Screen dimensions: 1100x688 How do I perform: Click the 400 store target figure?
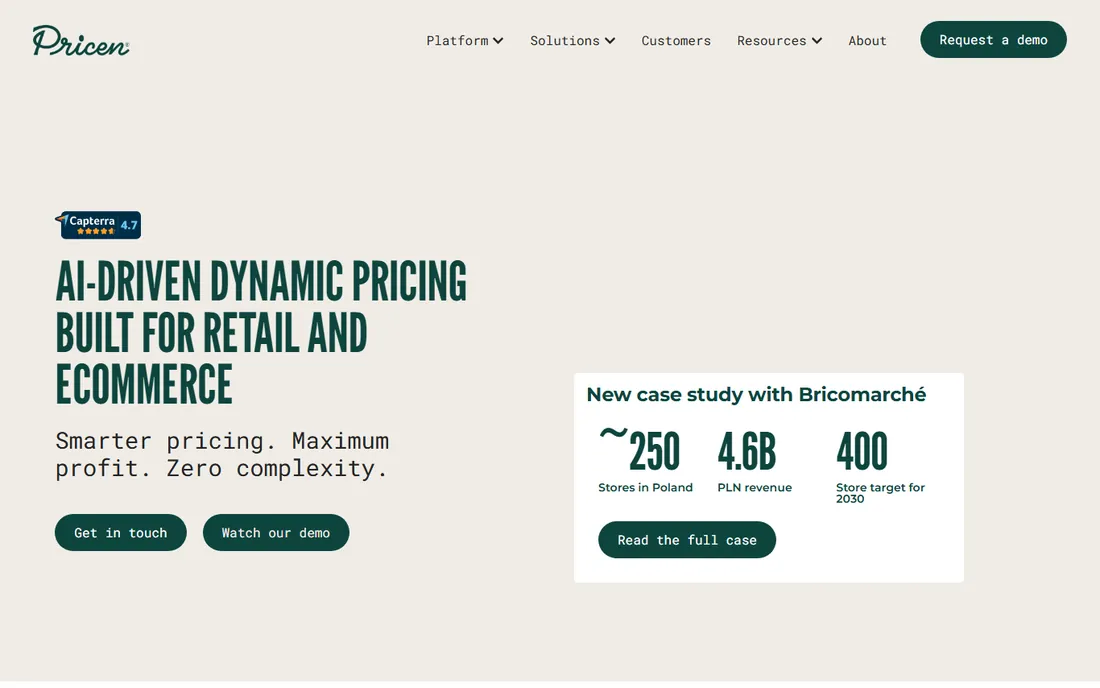tap(861, 451)
